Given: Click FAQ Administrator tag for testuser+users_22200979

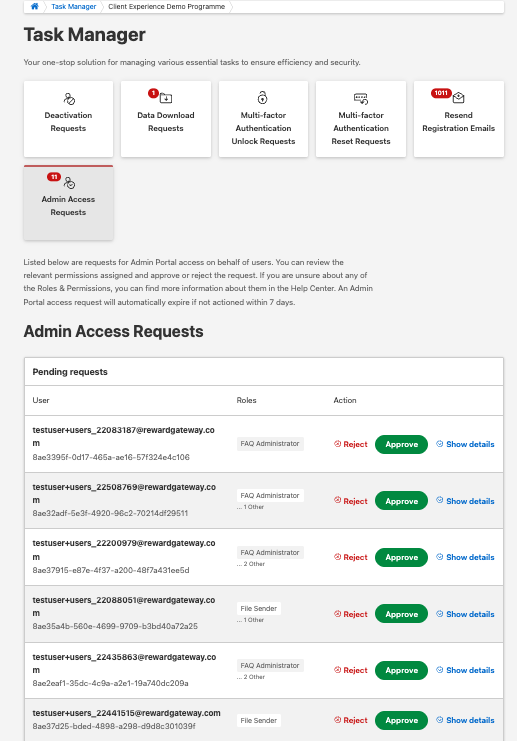Looking at the screenshot, I should pos(270,552).
